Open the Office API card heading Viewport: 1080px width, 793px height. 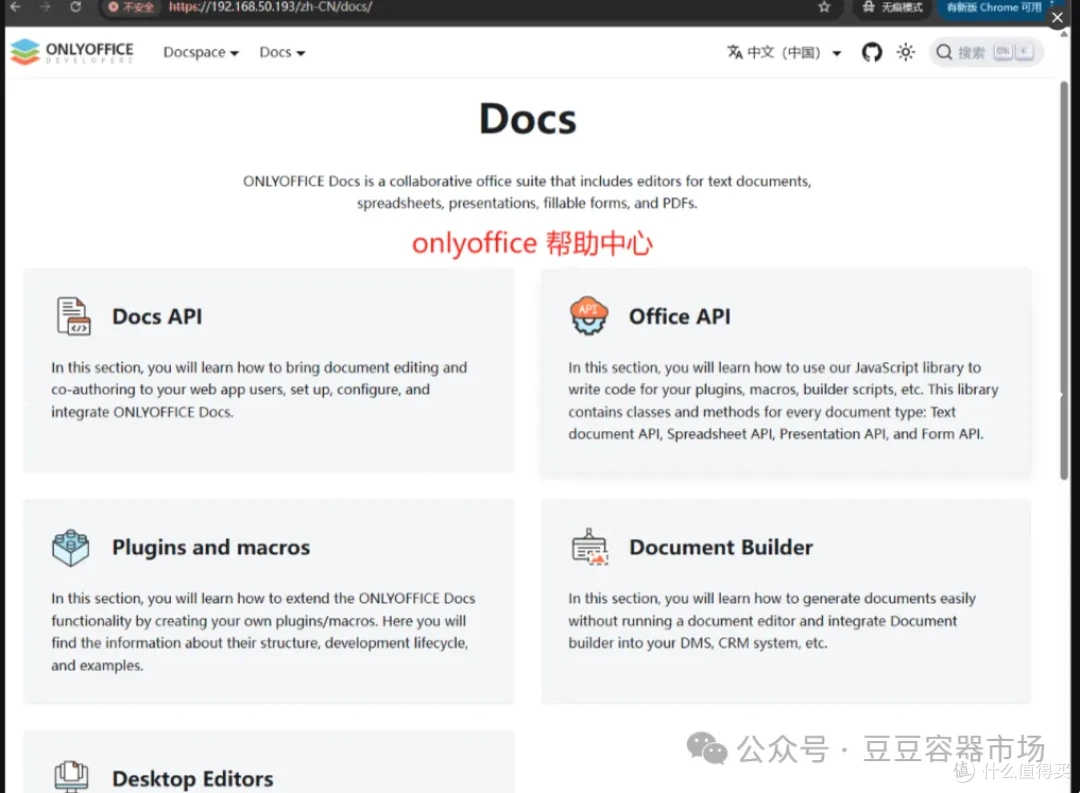coord(680,316)
